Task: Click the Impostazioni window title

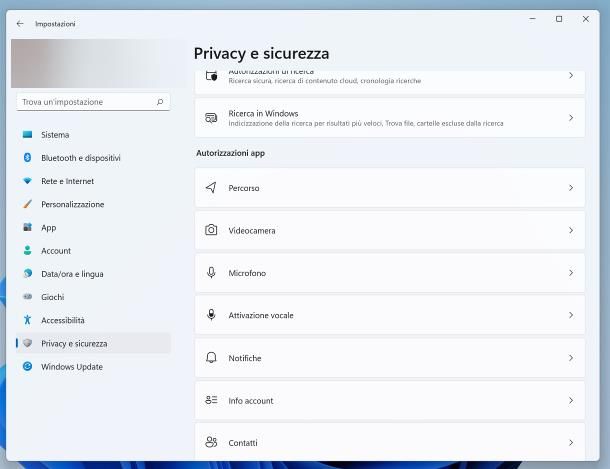Action: pyautogui.click(x=55, y=24)
